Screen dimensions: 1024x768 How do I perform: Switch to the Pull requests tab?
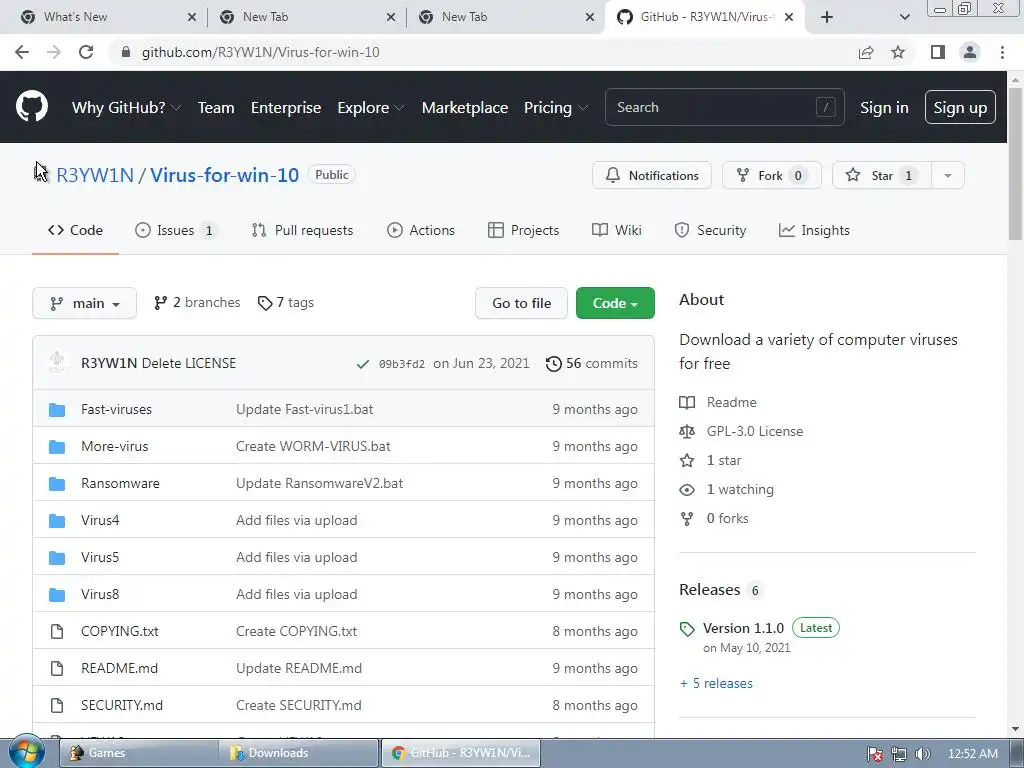pyautogui.click(x=302, y=231)
